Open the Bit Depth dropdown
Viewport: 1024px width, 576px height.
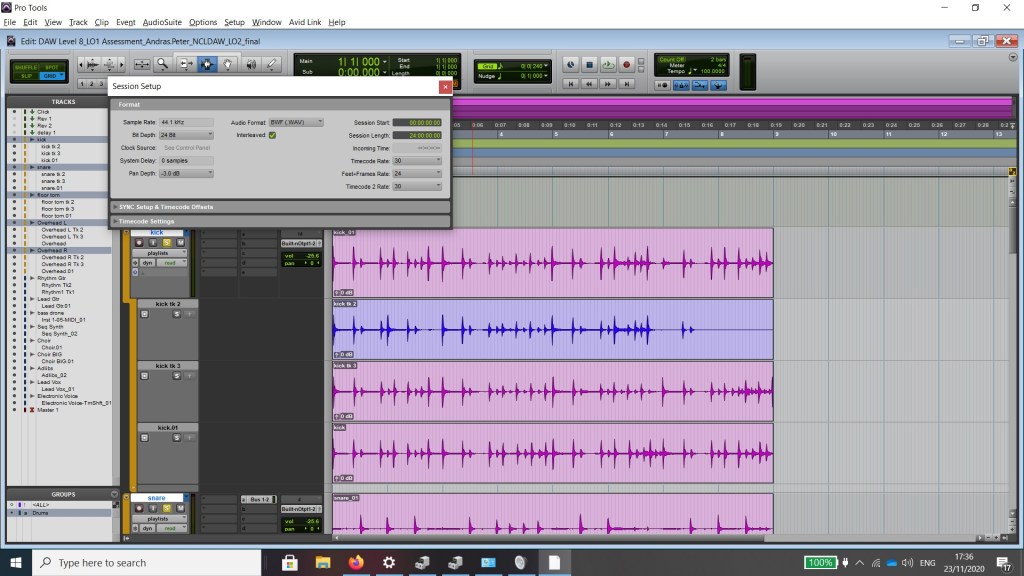[186, 134]
